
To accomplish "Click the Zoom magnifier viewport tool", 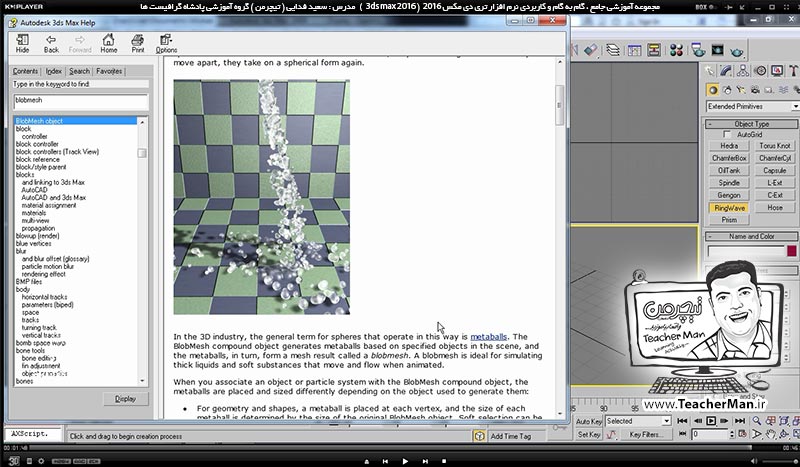I will 757,421.
